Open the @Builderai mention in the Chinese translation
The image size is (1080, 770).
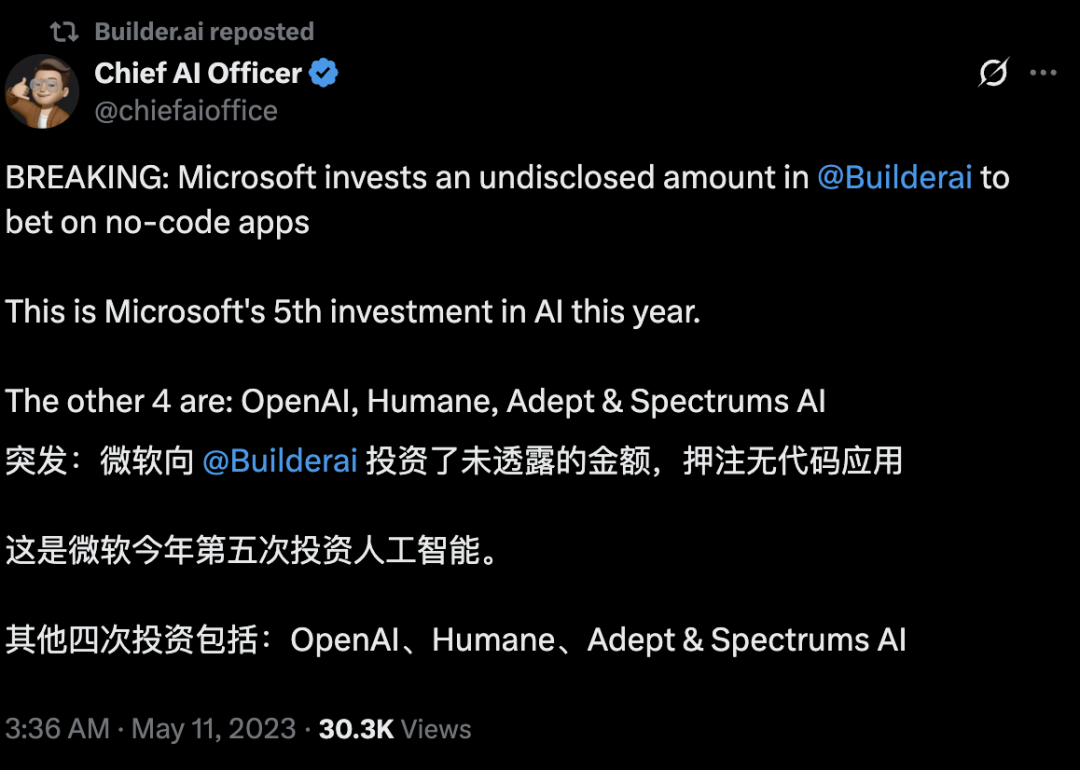280,461
